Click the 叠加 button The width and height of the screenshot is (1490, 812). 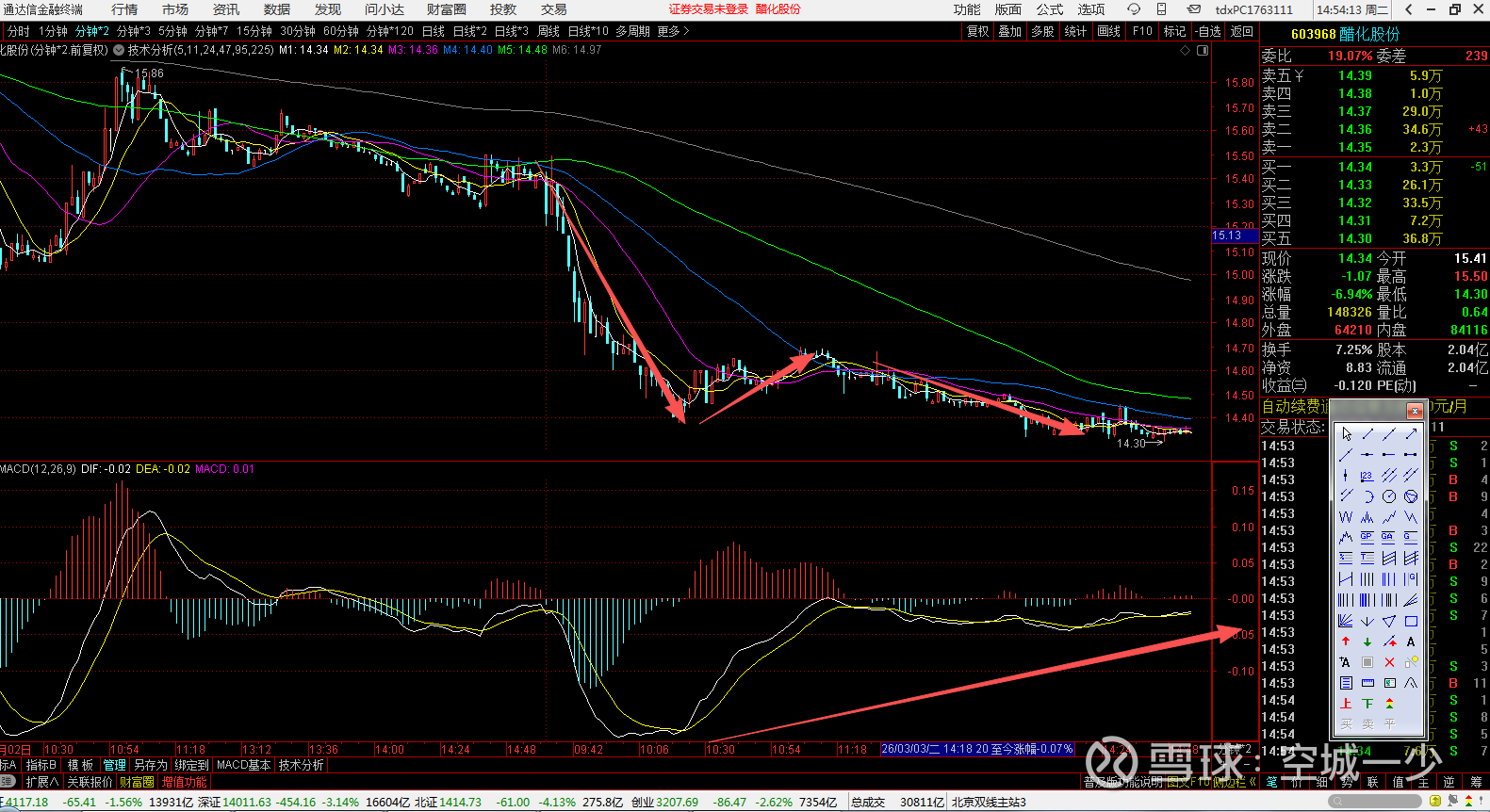[x=1010, y=31]
